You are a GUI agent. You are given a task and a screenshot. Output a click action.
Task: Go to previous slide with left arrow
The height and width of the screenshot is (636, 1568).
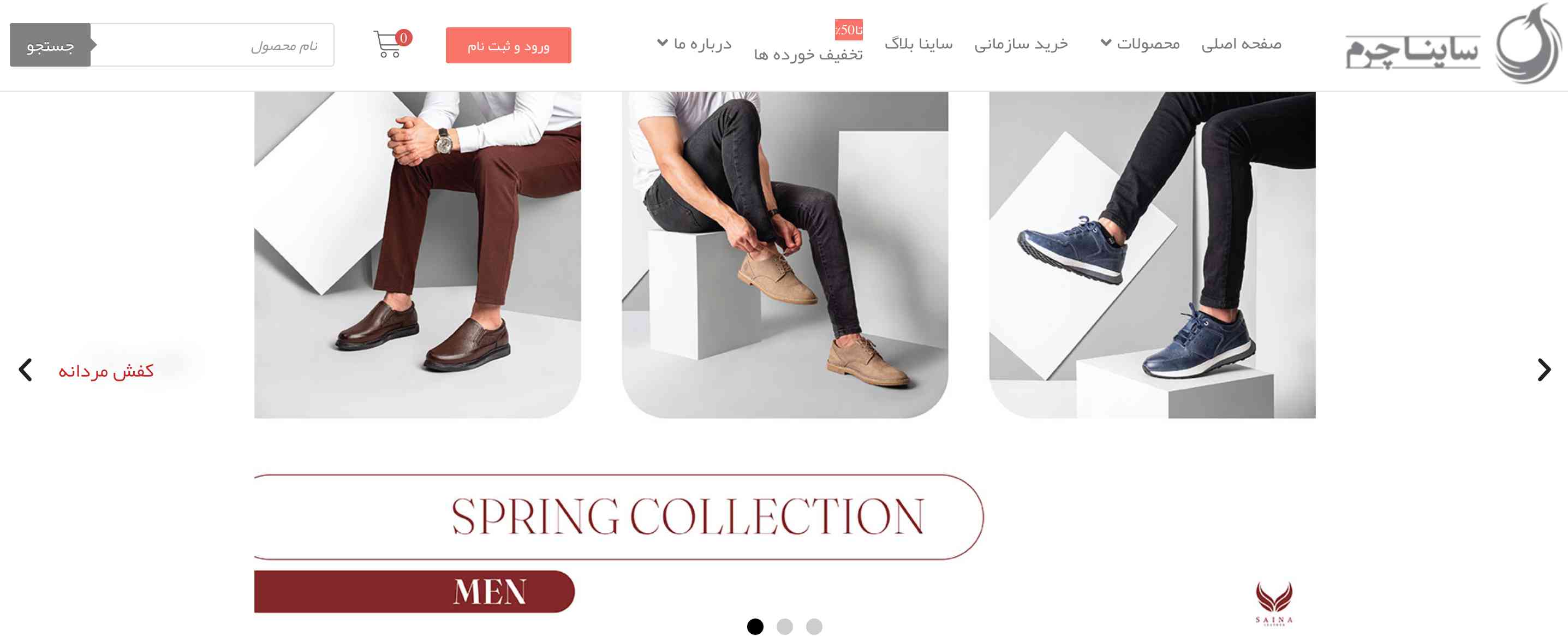coord(25,370)
